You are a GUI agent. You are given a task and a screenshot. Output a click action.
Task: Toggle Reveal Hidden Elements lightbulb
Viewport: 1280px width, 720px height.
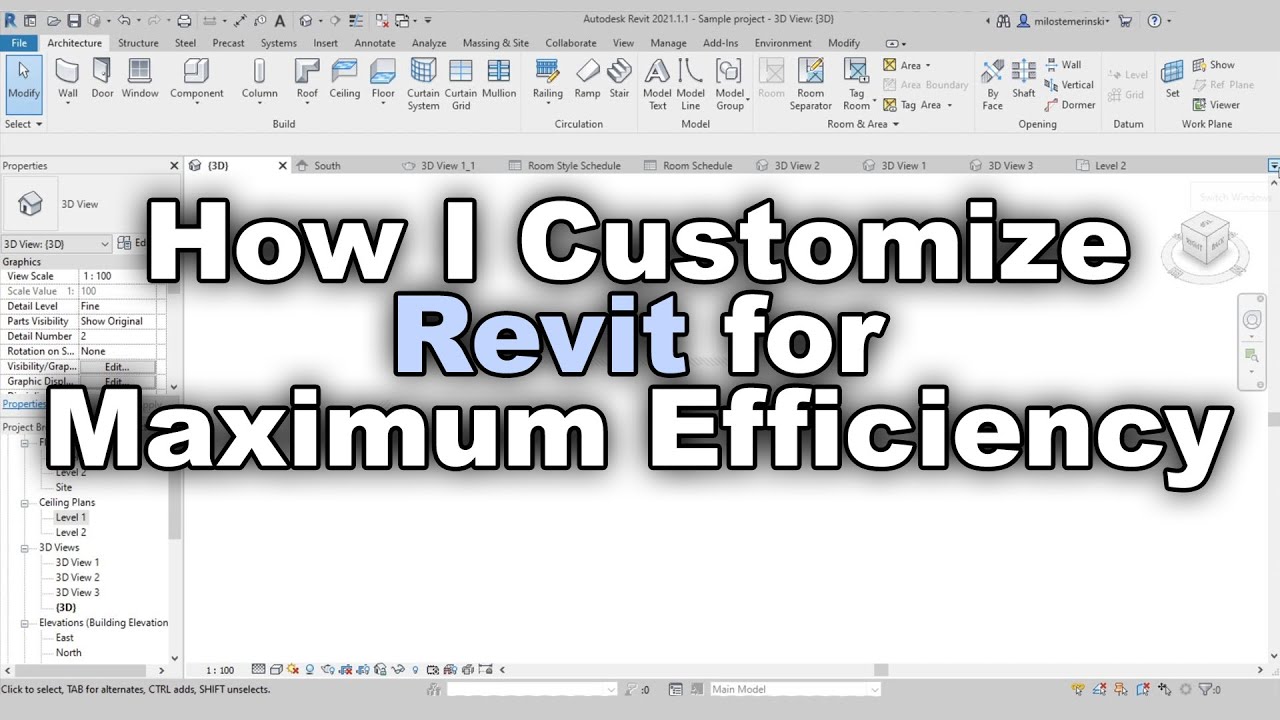pyautogui.click(x=414, y=668)
